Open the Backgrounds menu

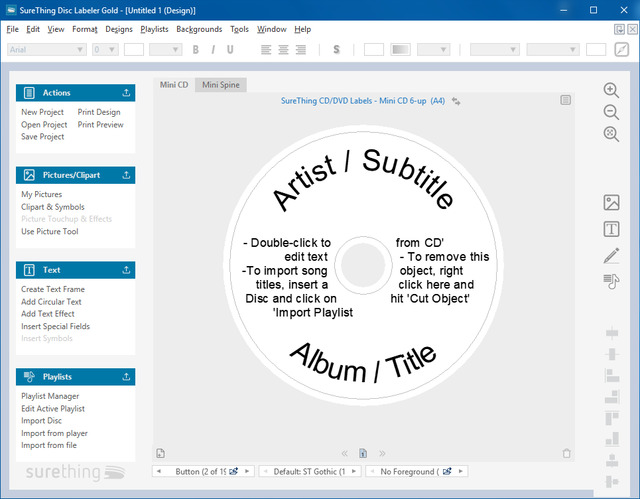tap(199, 29)
